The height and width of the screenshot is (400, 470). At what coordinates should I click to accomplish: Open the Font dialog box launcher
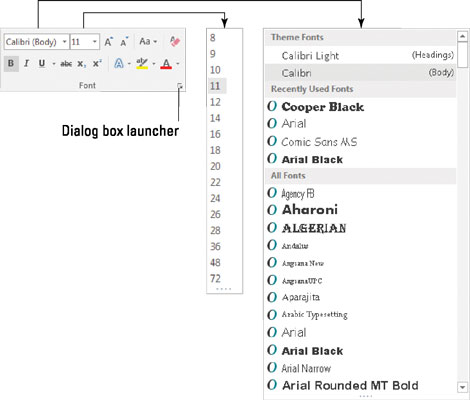click(x=180, y=86)
